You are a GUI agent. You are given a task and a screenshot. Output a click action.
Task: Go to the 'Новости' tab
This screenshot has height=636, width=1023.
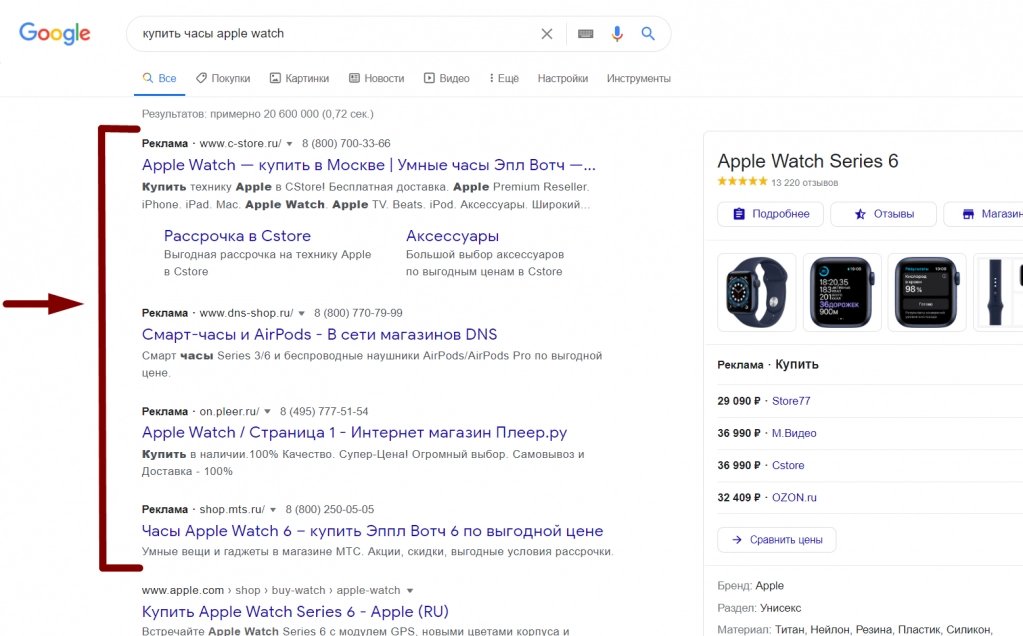(376, 78)
